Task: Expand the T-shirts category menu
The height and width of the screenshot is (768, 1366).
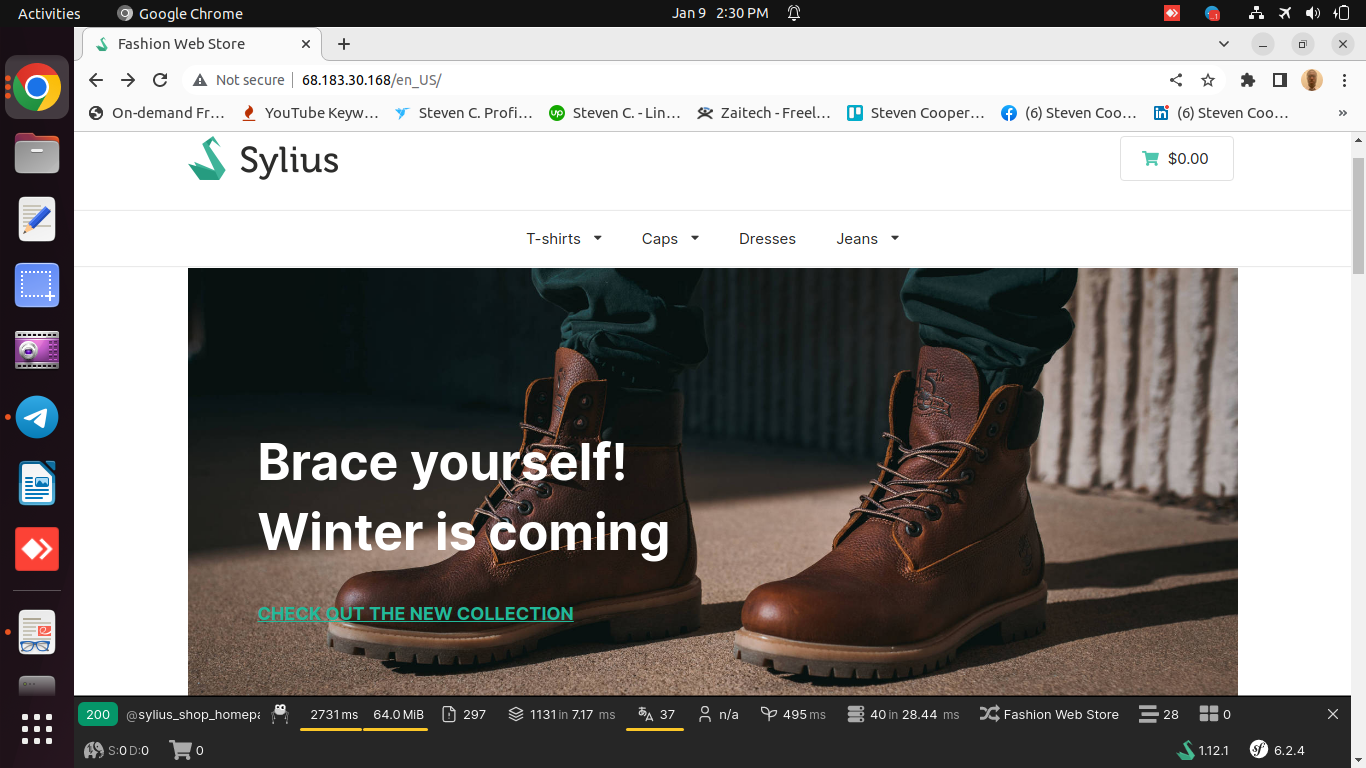Action: (x=563, y=238)
